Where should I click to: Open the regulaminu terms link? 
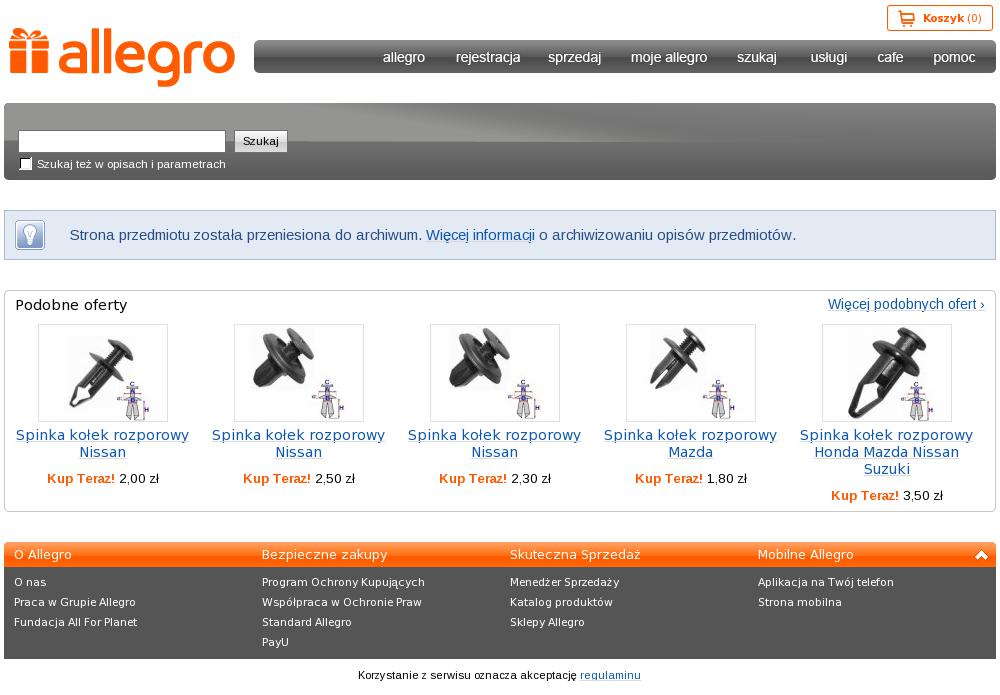click(x=610, y=675)
